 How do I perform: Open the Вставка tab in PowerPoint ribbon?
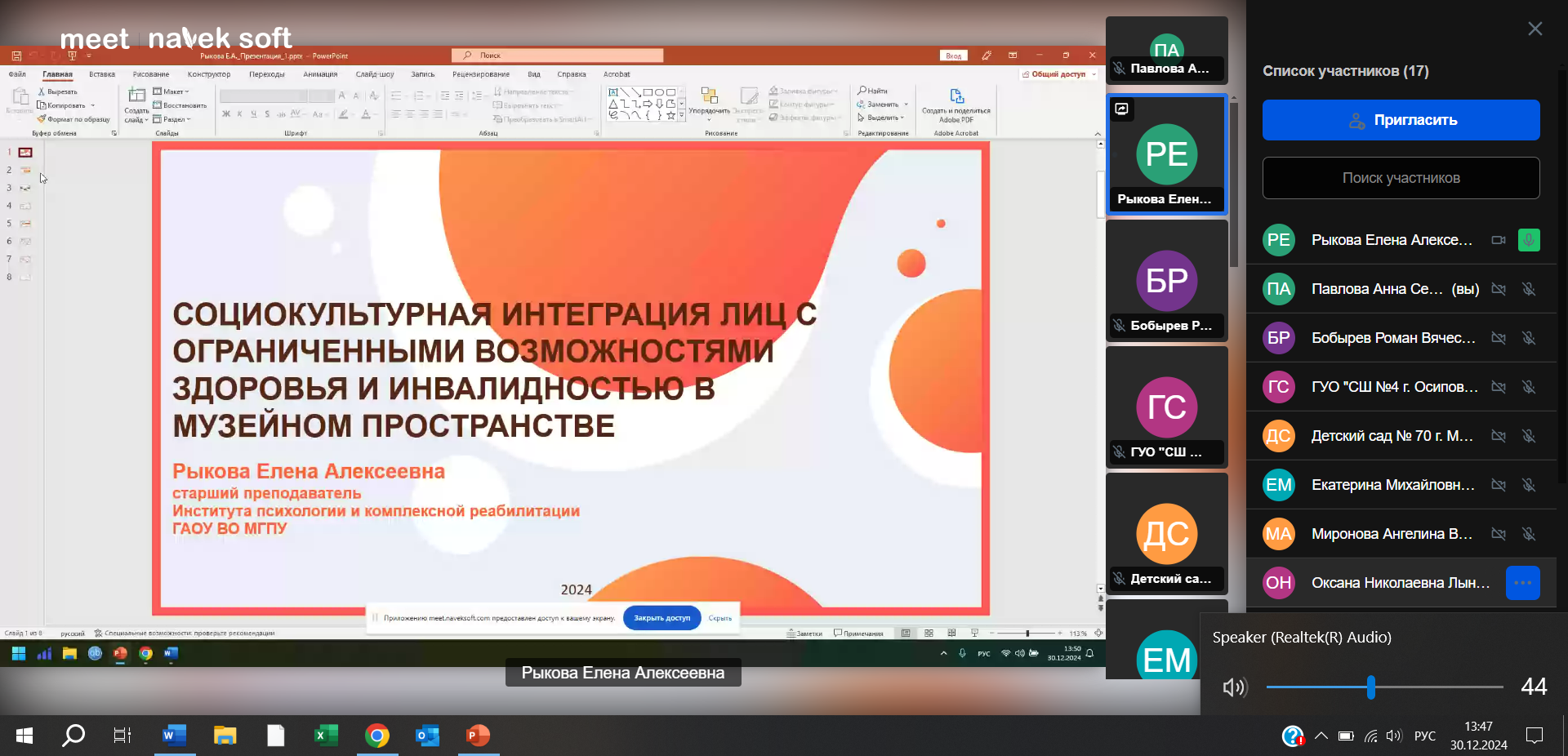(x=102, y=74)
